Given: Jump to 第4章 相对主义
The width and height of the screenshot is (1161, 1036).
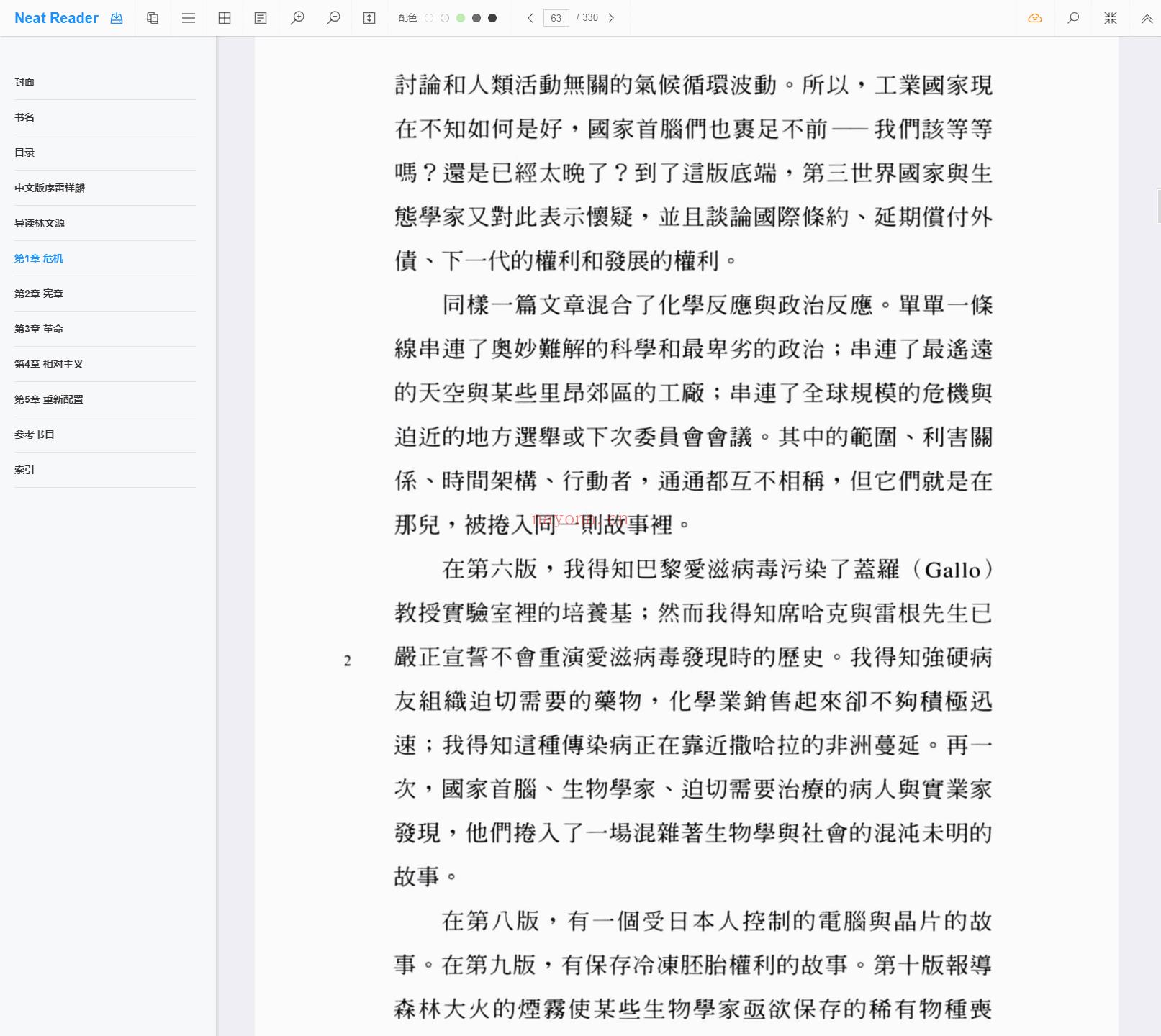Looking at the screenshot, I should click(105, 364).
